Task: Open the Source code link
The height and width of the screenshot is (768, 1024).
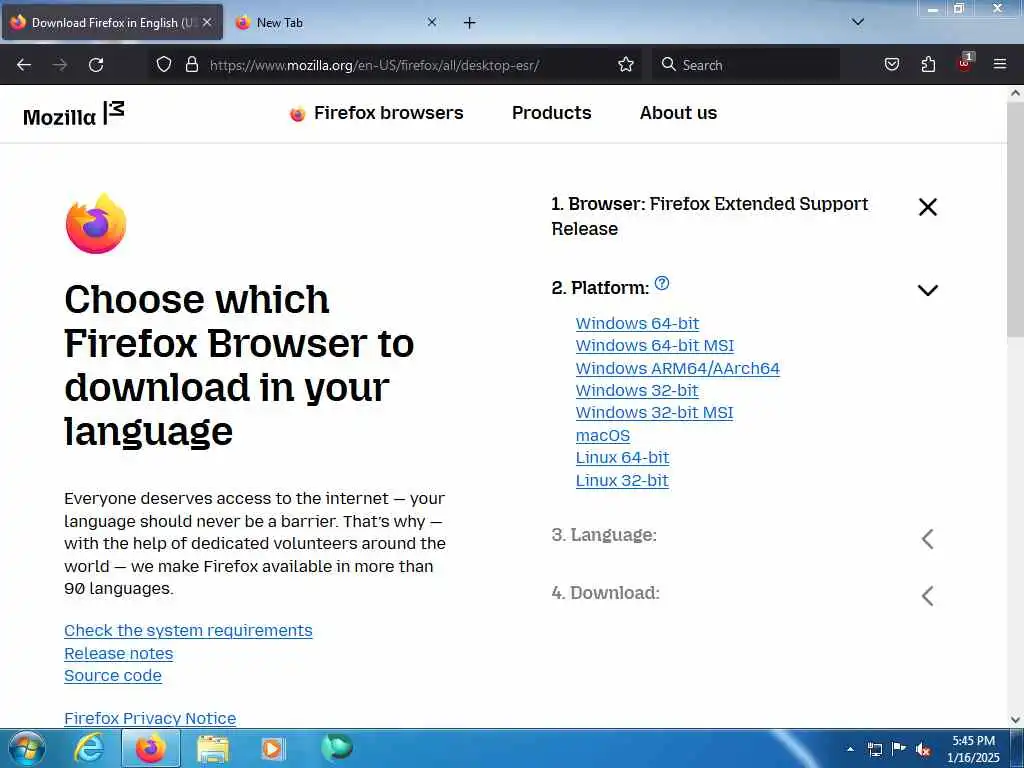Action: tap(112, 676)
